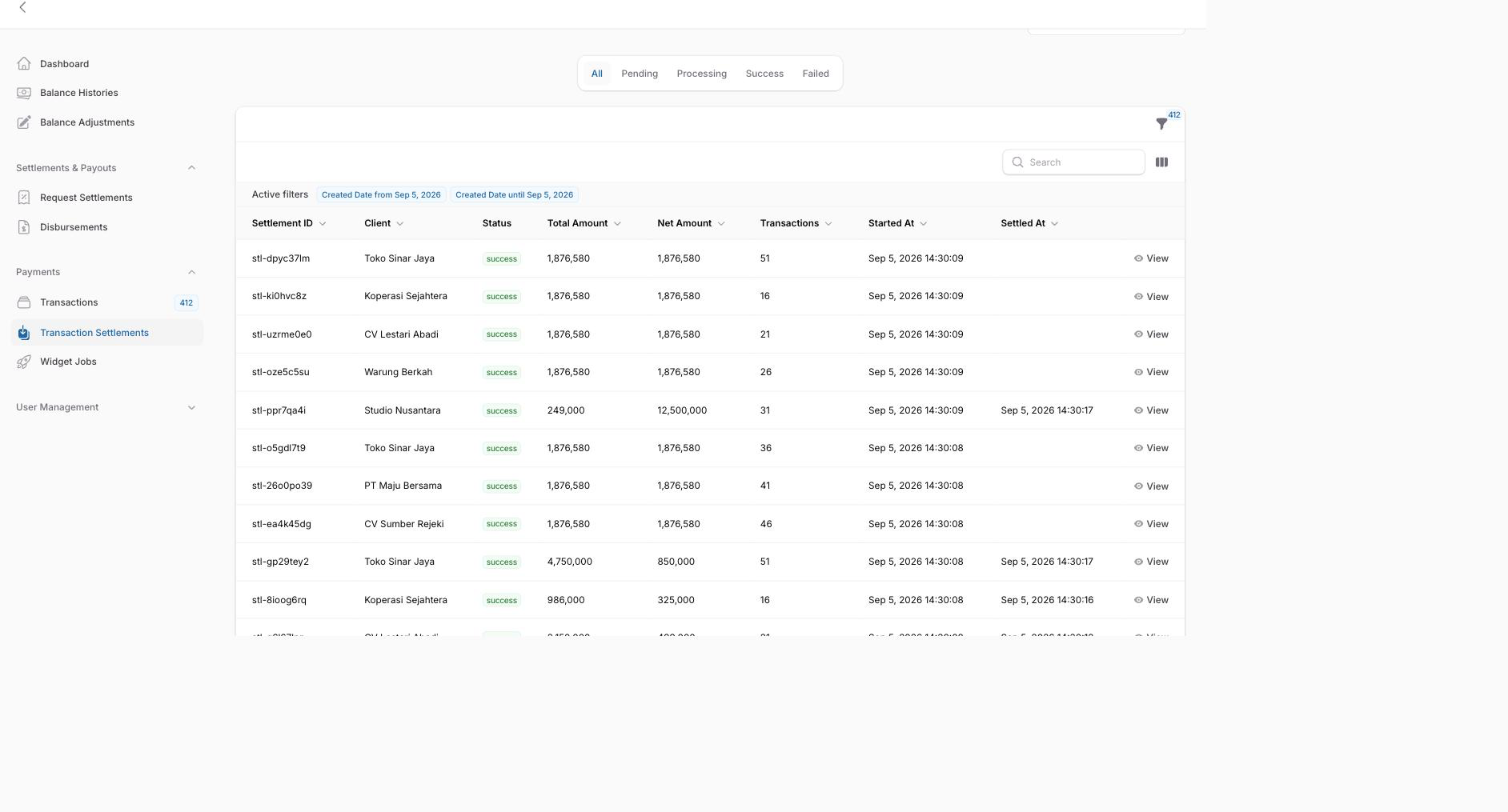Screen dimensions: 1508x812
Task: Sort by Settled At column
Action: [x=1029, y=223]
